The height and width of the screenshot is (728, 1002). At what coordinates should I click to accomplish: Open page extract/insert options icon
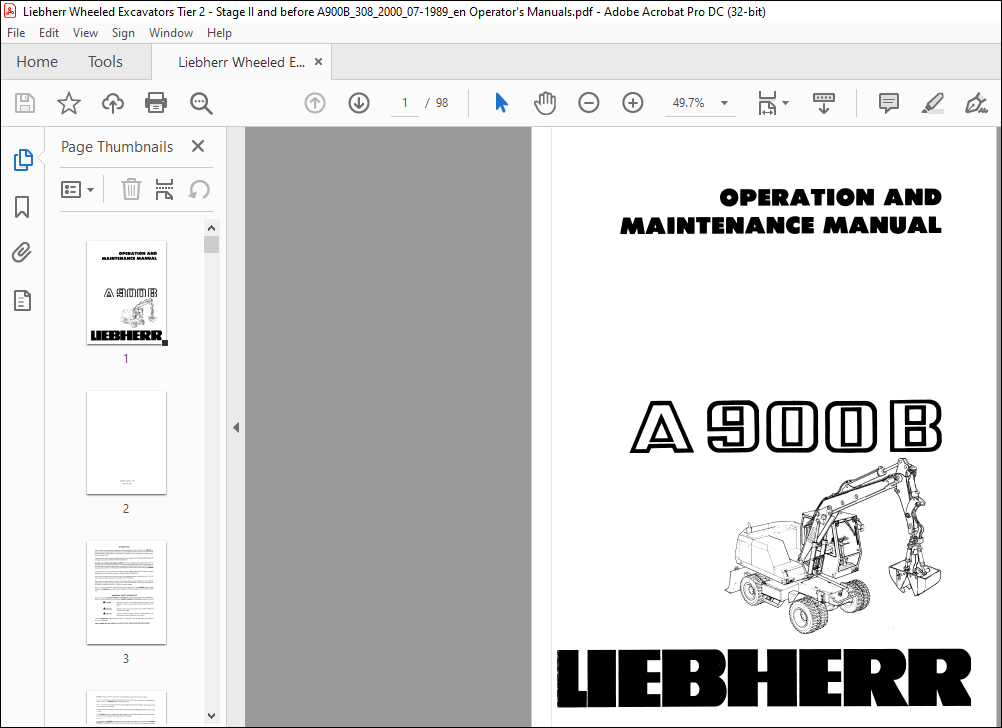[x=164, y=190]
